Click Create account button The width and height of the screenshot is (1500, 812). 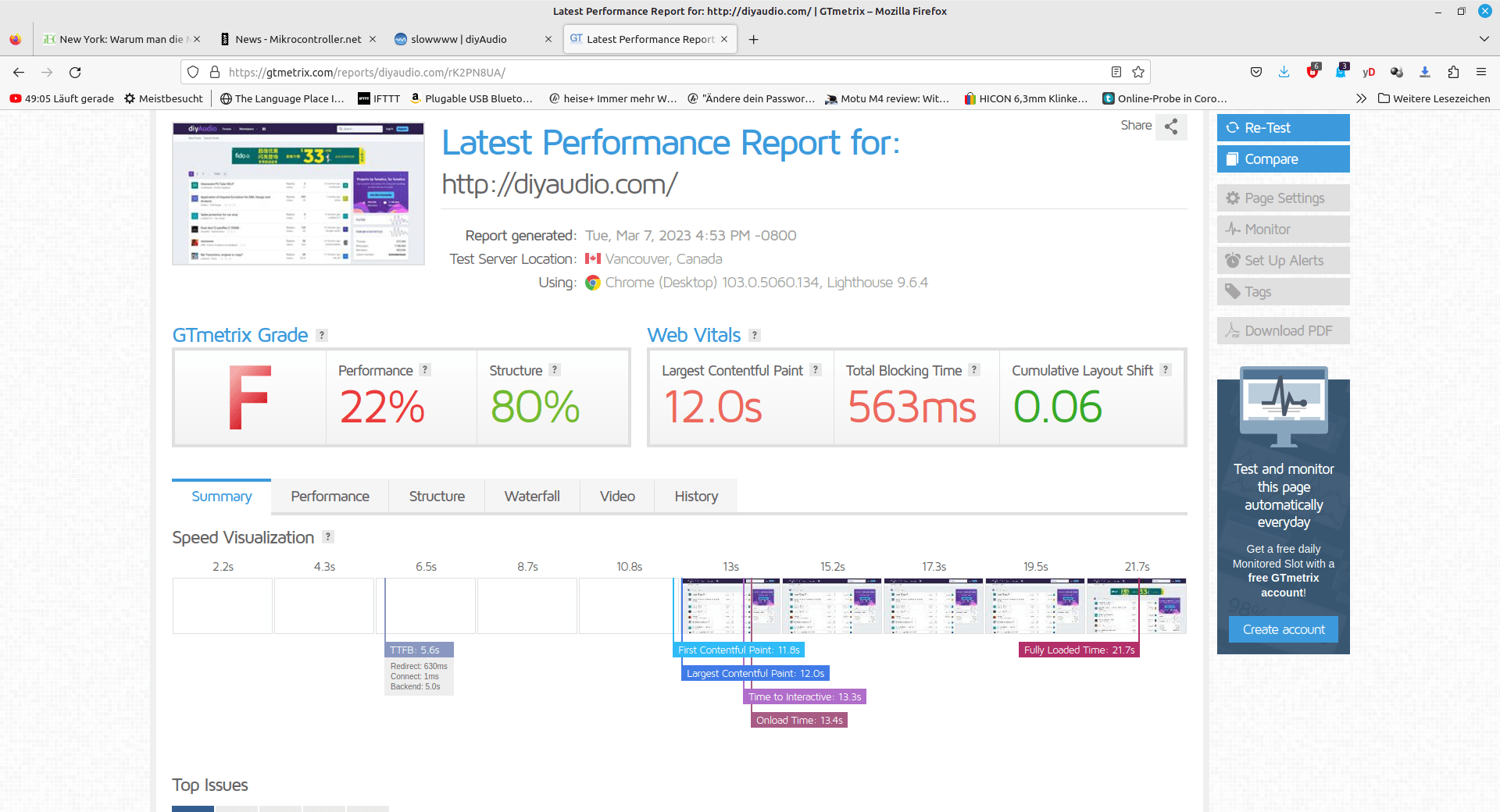coord(1283,629)
